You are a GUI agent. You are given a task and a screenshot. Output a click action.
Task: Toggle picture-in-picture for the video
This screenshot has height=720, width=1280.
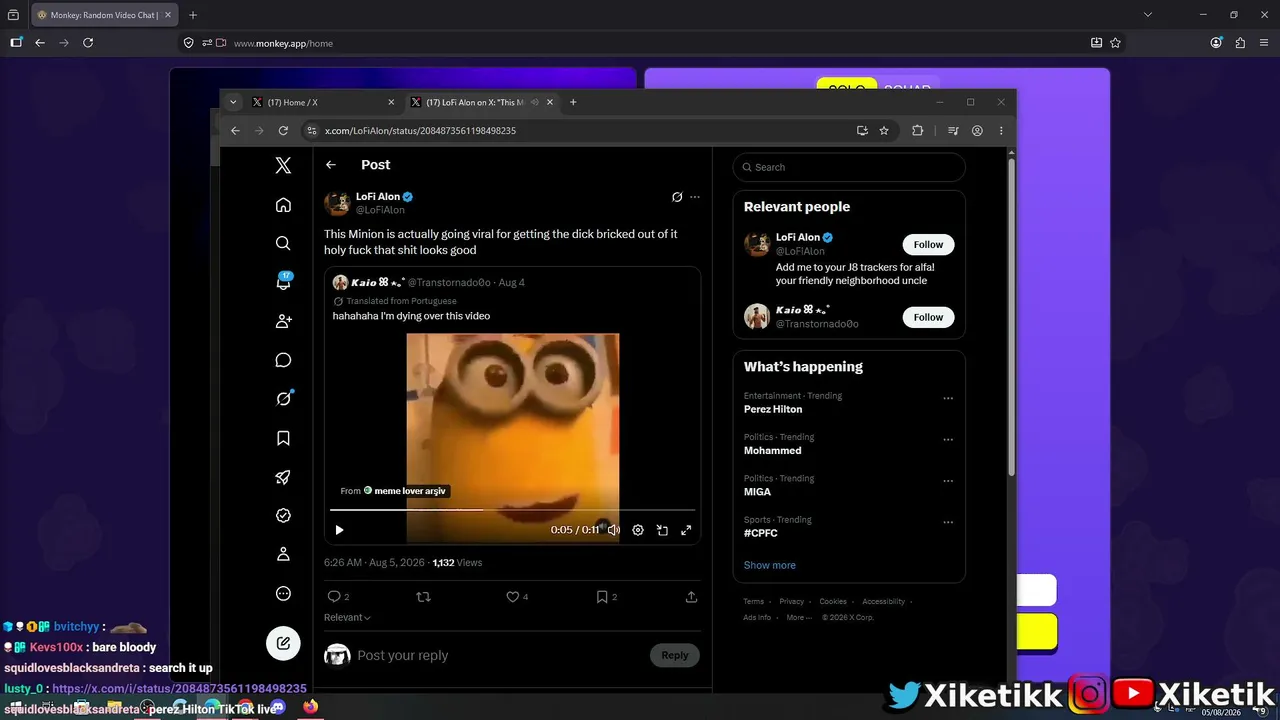[662, 530]
